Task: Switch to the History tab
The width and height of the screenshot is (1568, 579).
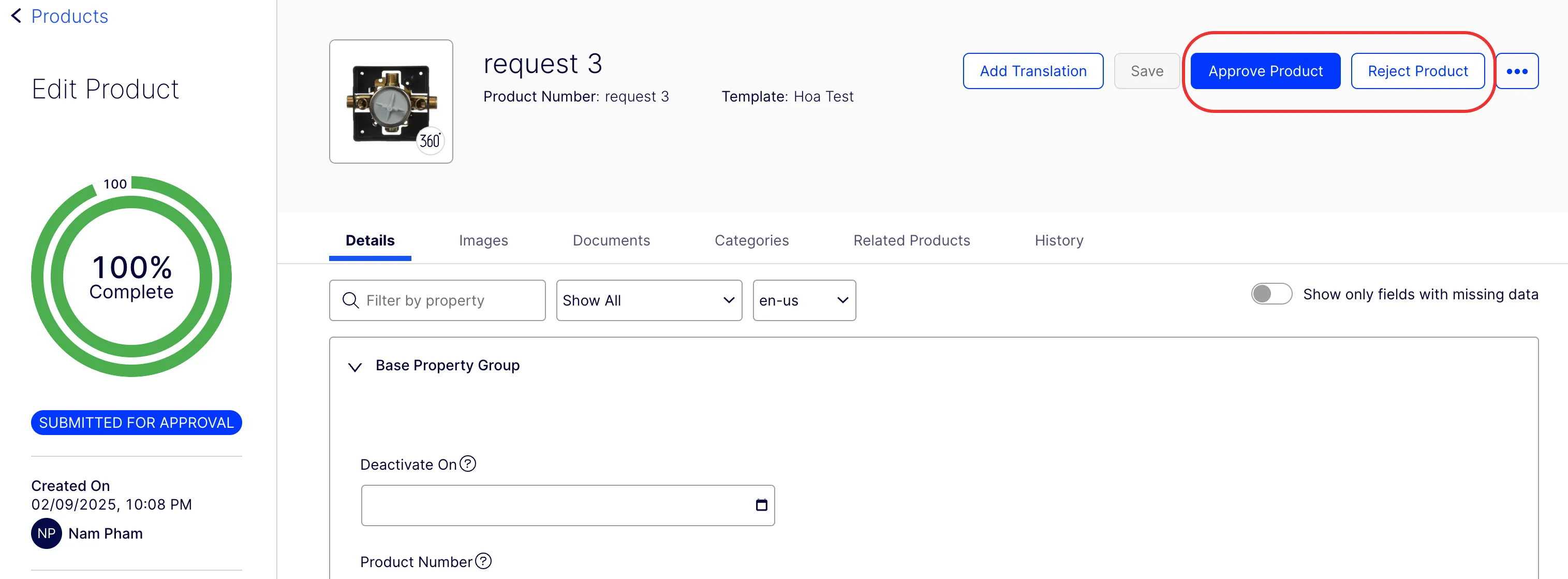Action: pyautogui.click(x=1058, y=241)
